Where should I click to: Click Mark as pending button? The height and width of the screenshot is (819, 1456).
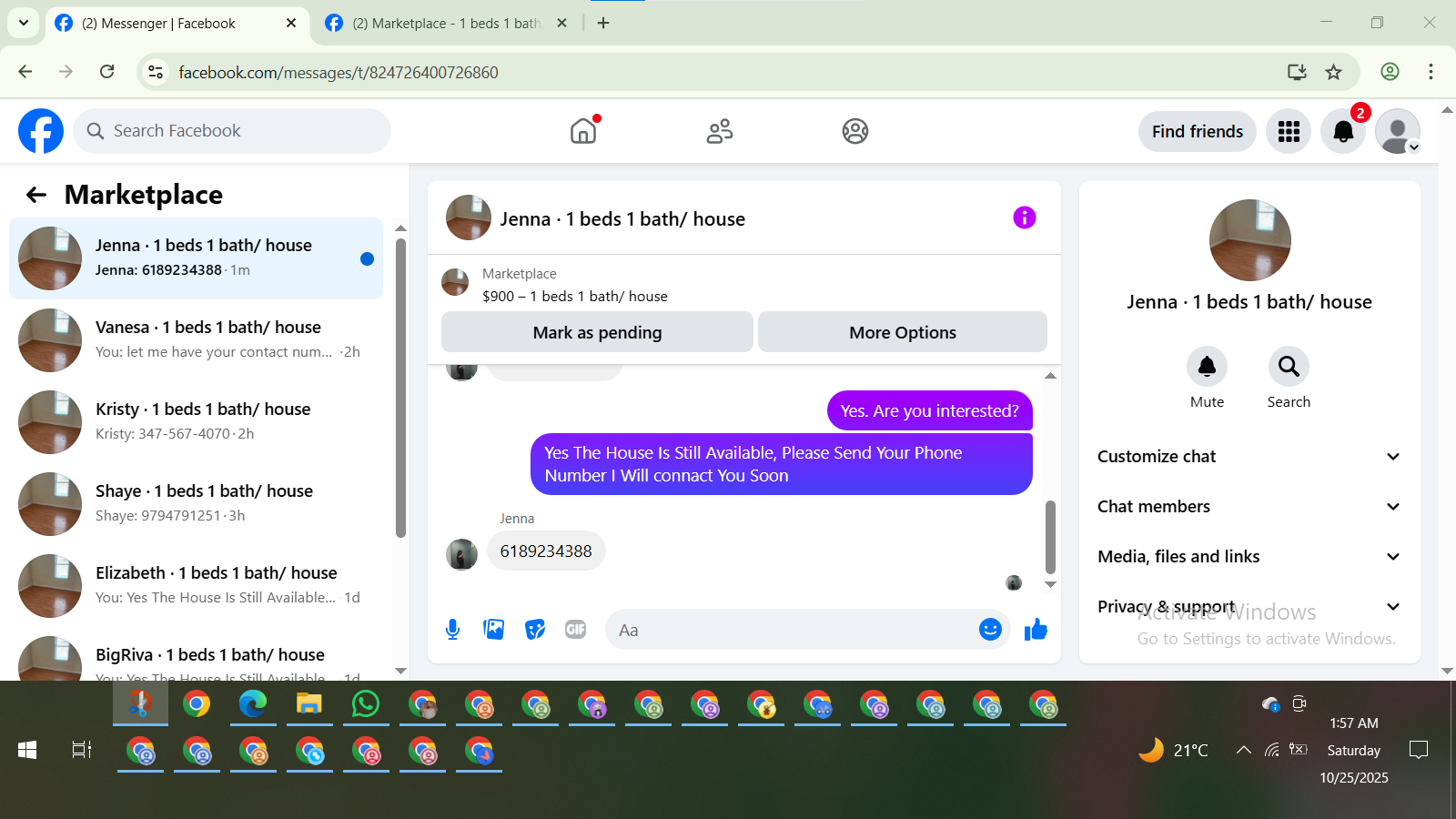(x=597, y=332)
